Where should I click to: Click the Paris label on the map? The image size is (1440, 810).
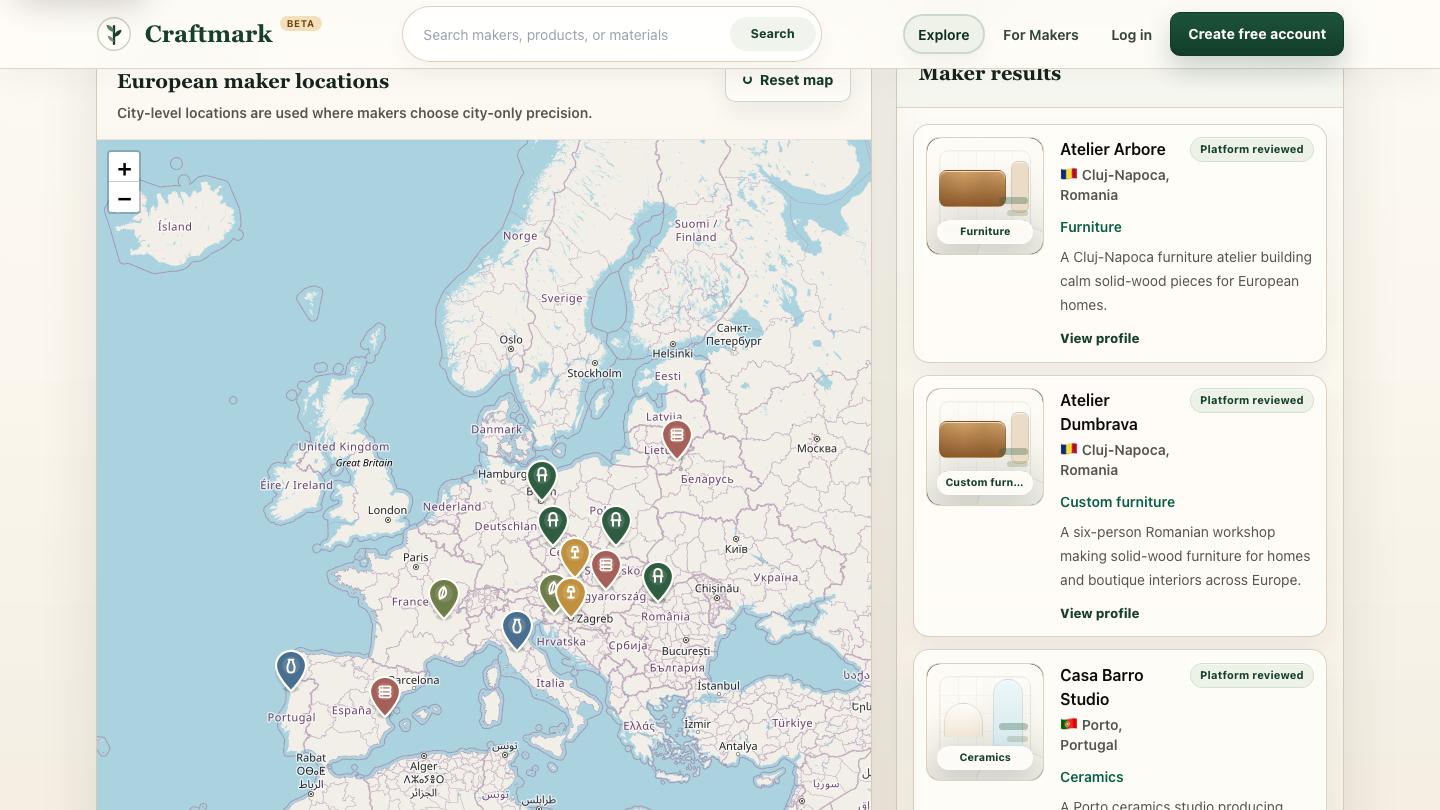(416, 557)
